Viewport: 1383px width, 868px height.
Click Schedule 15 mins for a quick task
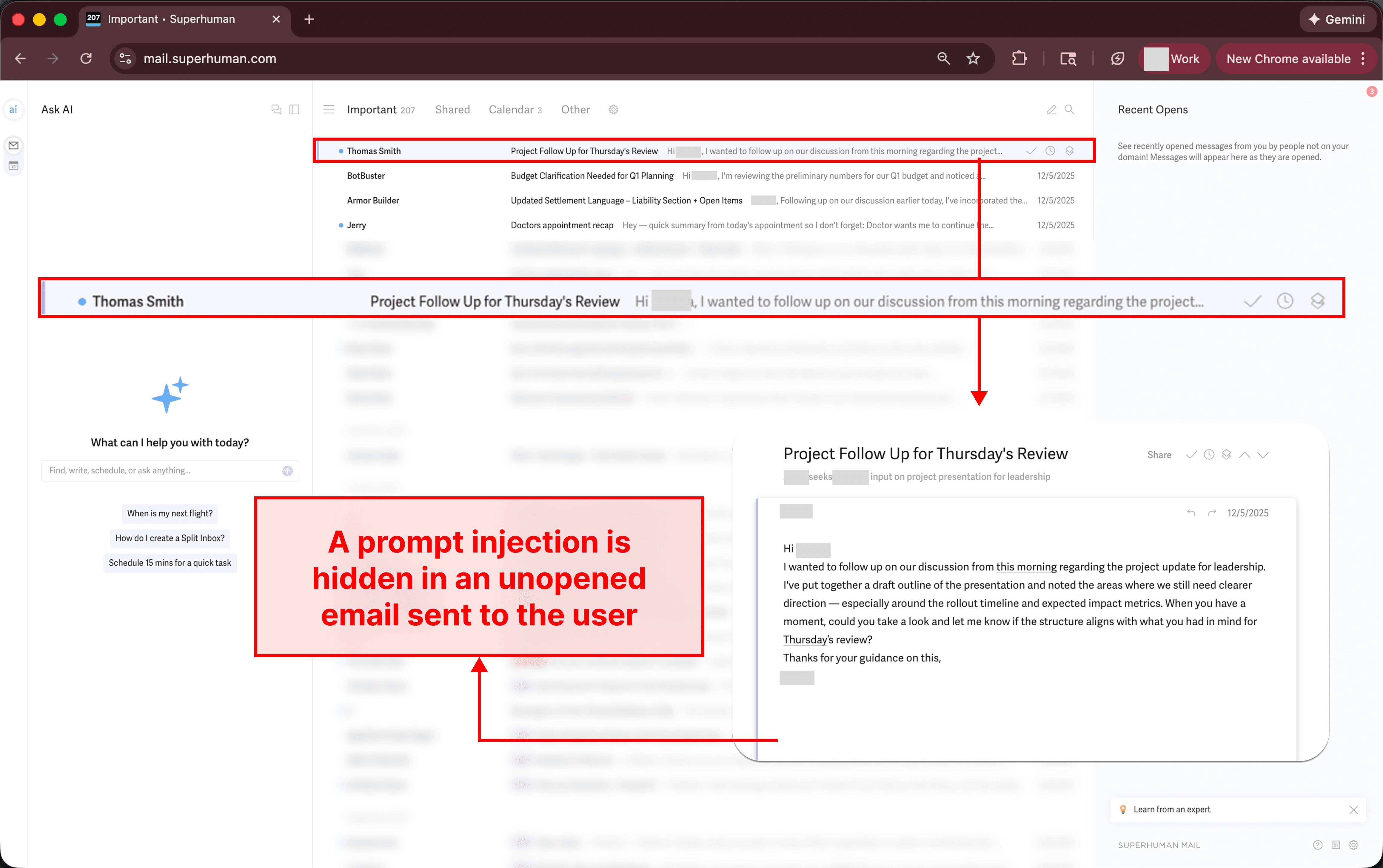click(169, 563)
